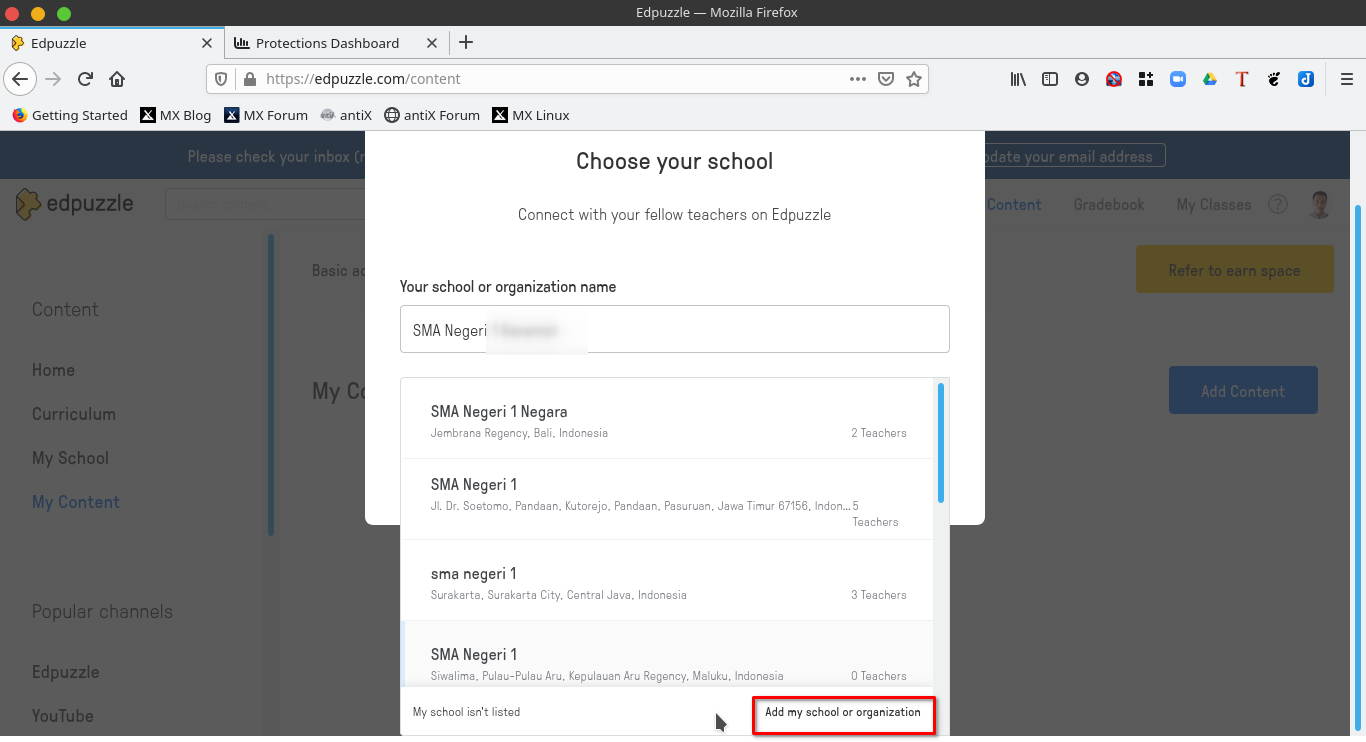The image size is (1366, 742).
Task: Open the extension with grid-plus icon
Action: pyautogui.click(x=1146, y=79)
